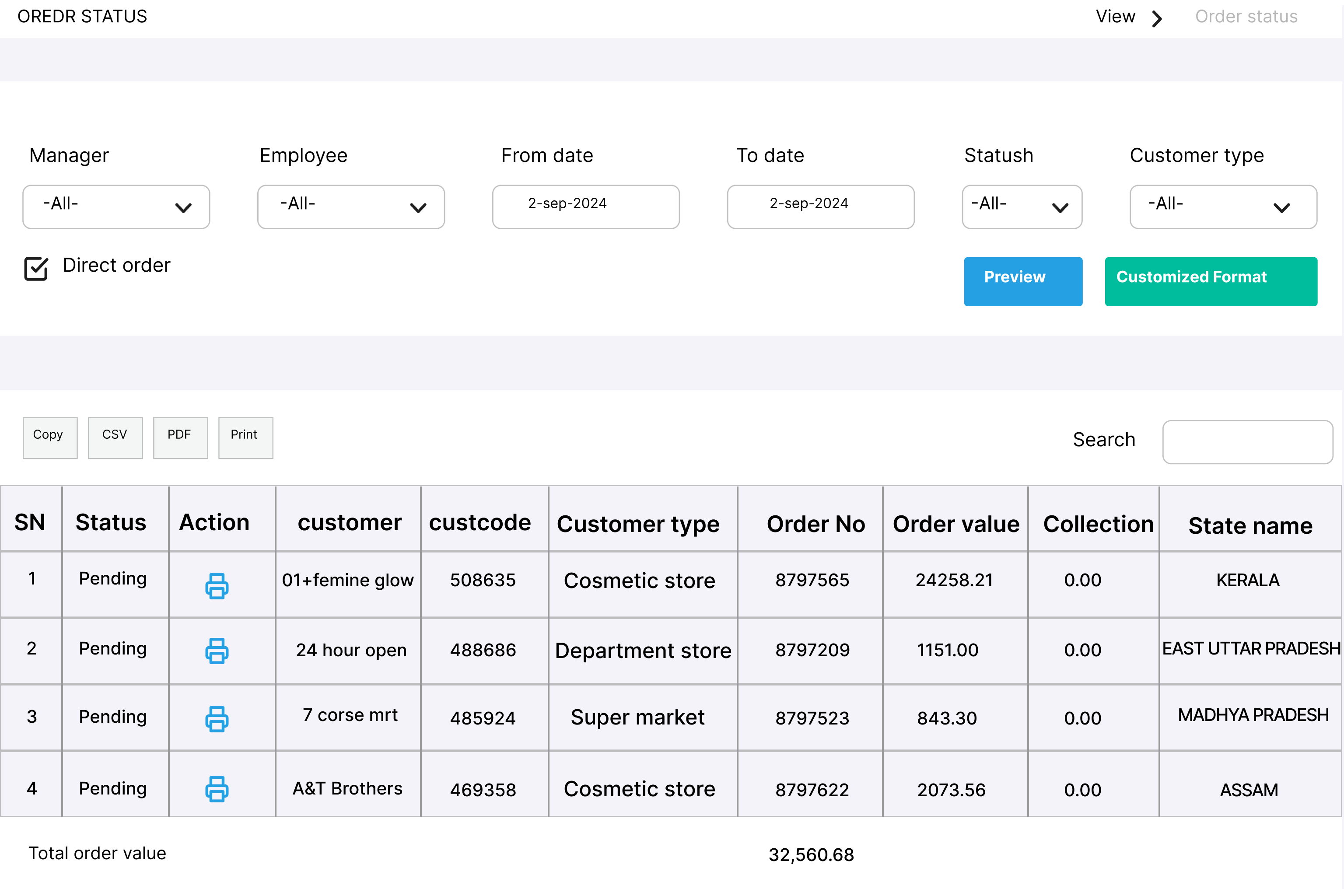This screenshot has width=1344, height=896.
Task: Click the Print table button
Action: click(x=245, y=437)
